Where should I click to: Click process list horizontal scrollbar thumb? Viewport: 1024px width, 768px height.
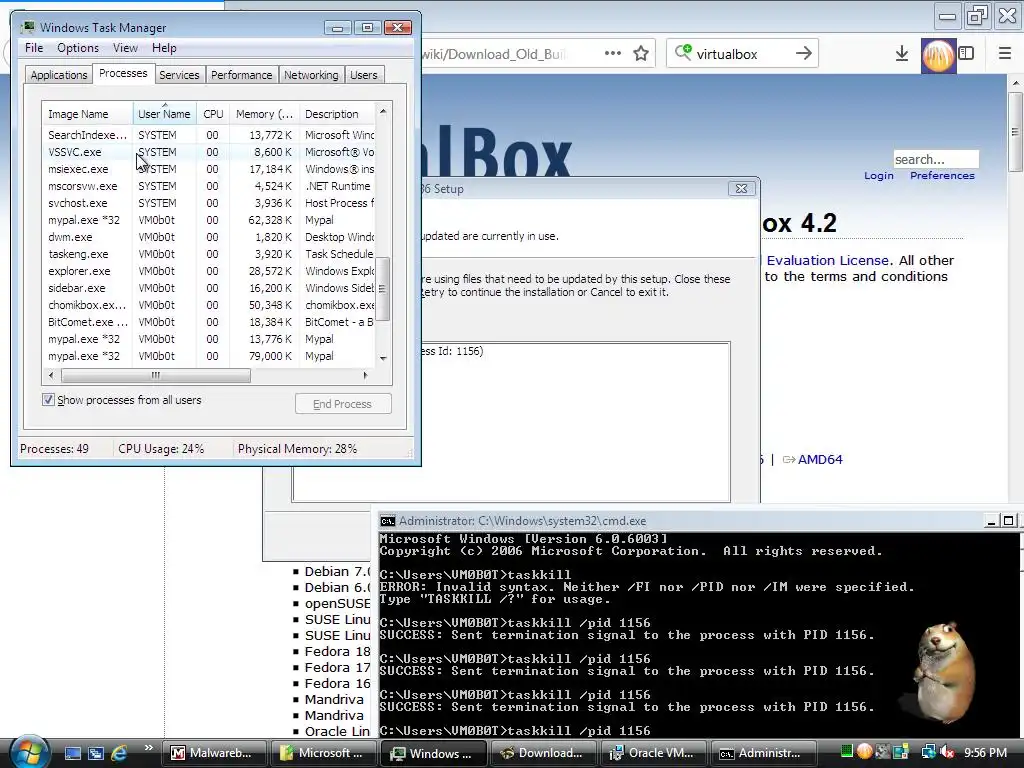(x=155, y=375)
